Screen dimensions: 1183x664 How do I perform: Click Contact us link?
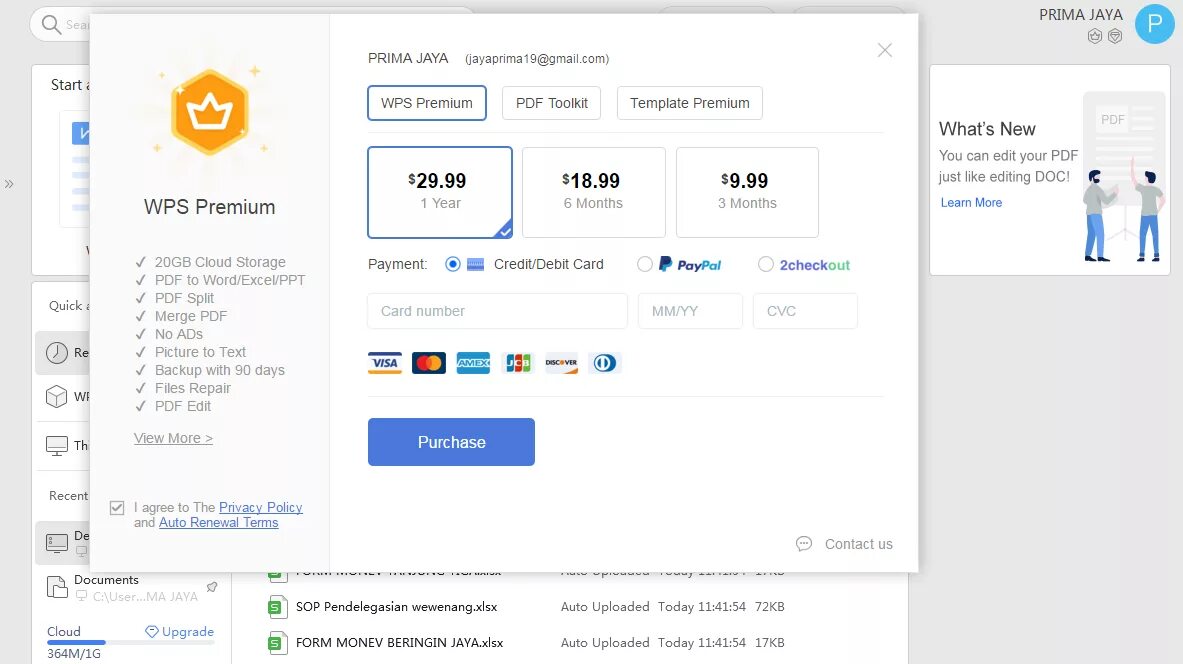(859, 544)
